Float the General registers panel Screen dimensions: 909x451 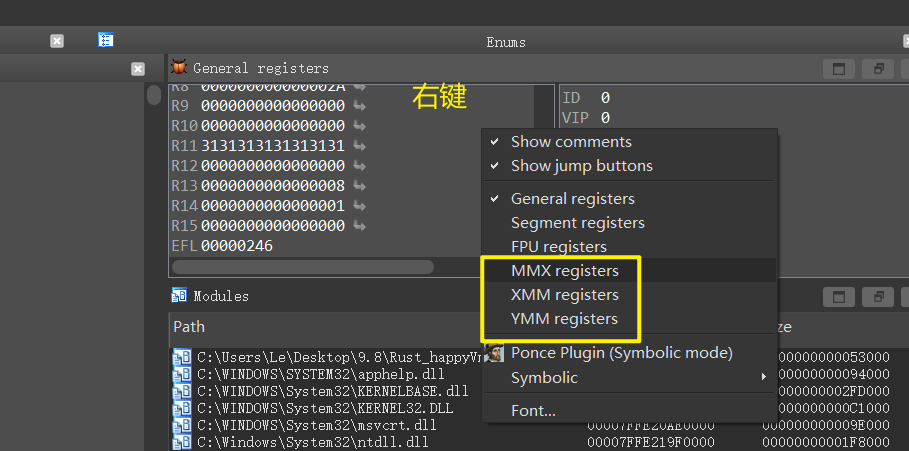pyautogui.click(x=878, y=69)
